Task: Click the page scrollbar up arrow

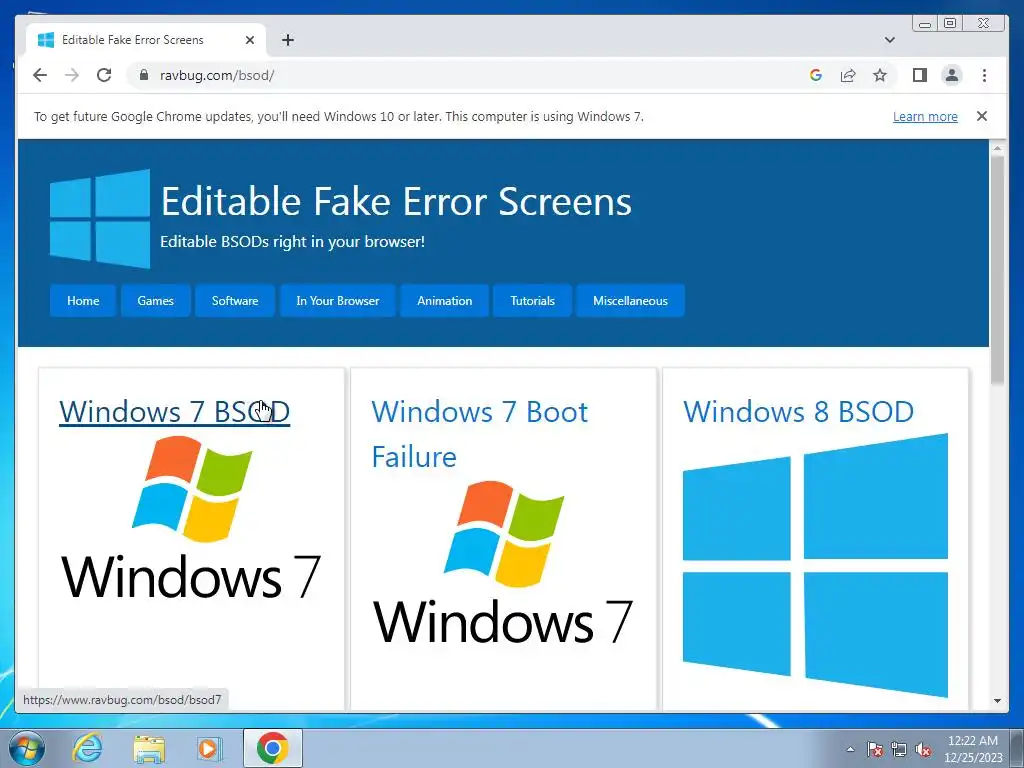Action: (997, 148)
